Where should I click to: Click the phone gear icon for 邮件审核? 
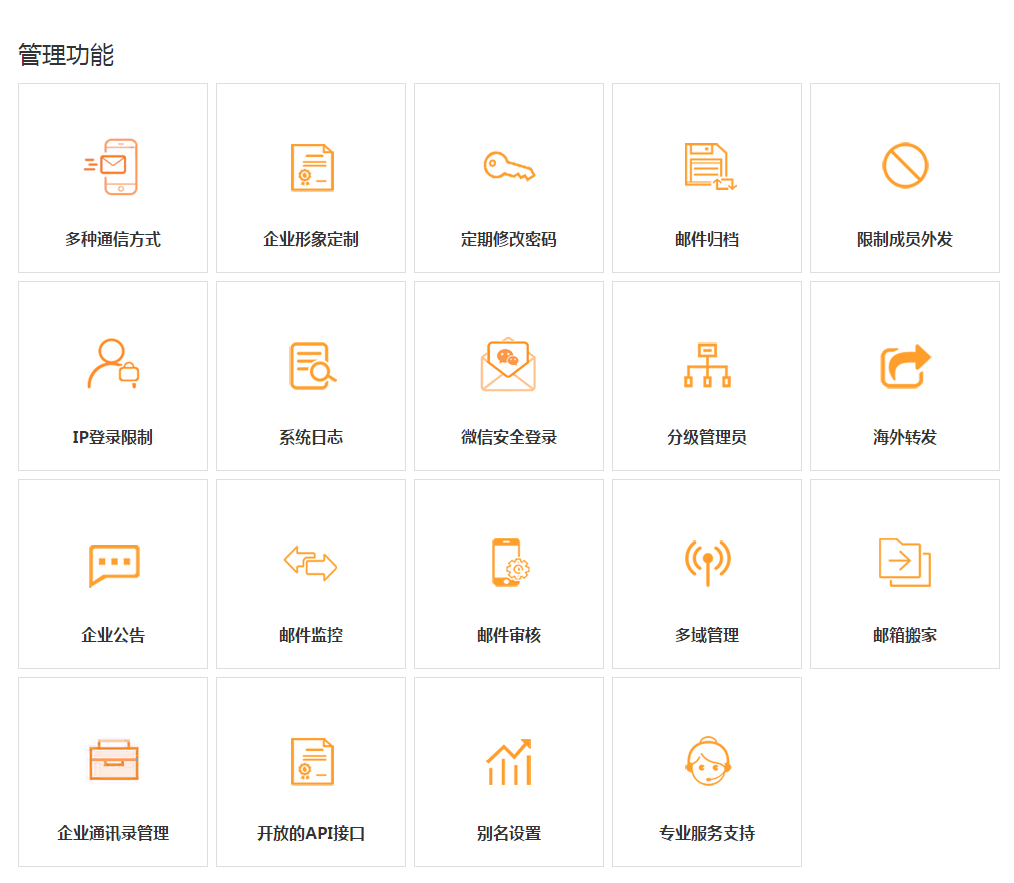click(x=509, y=562)
